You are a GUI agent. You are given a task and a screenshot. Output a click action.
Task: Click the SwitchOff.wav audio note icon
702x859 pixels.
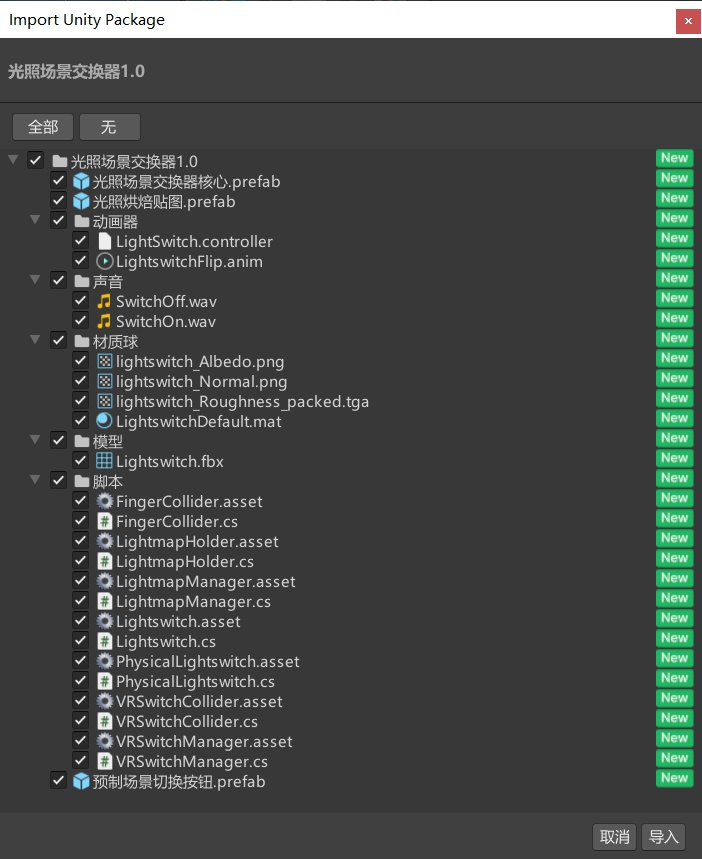pos(104,301)
